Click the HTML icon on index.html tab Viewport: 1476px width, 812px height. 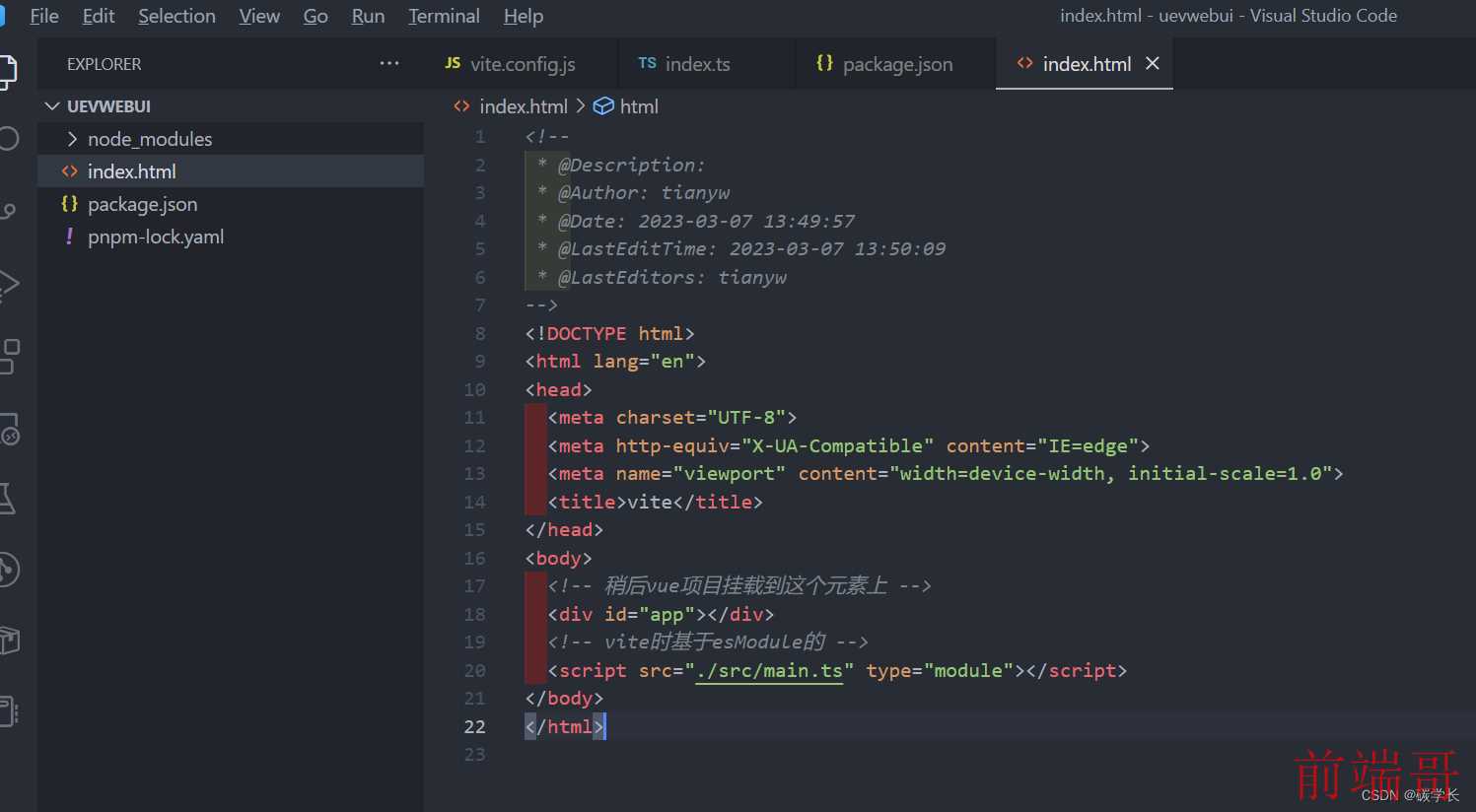point(1024,63)
